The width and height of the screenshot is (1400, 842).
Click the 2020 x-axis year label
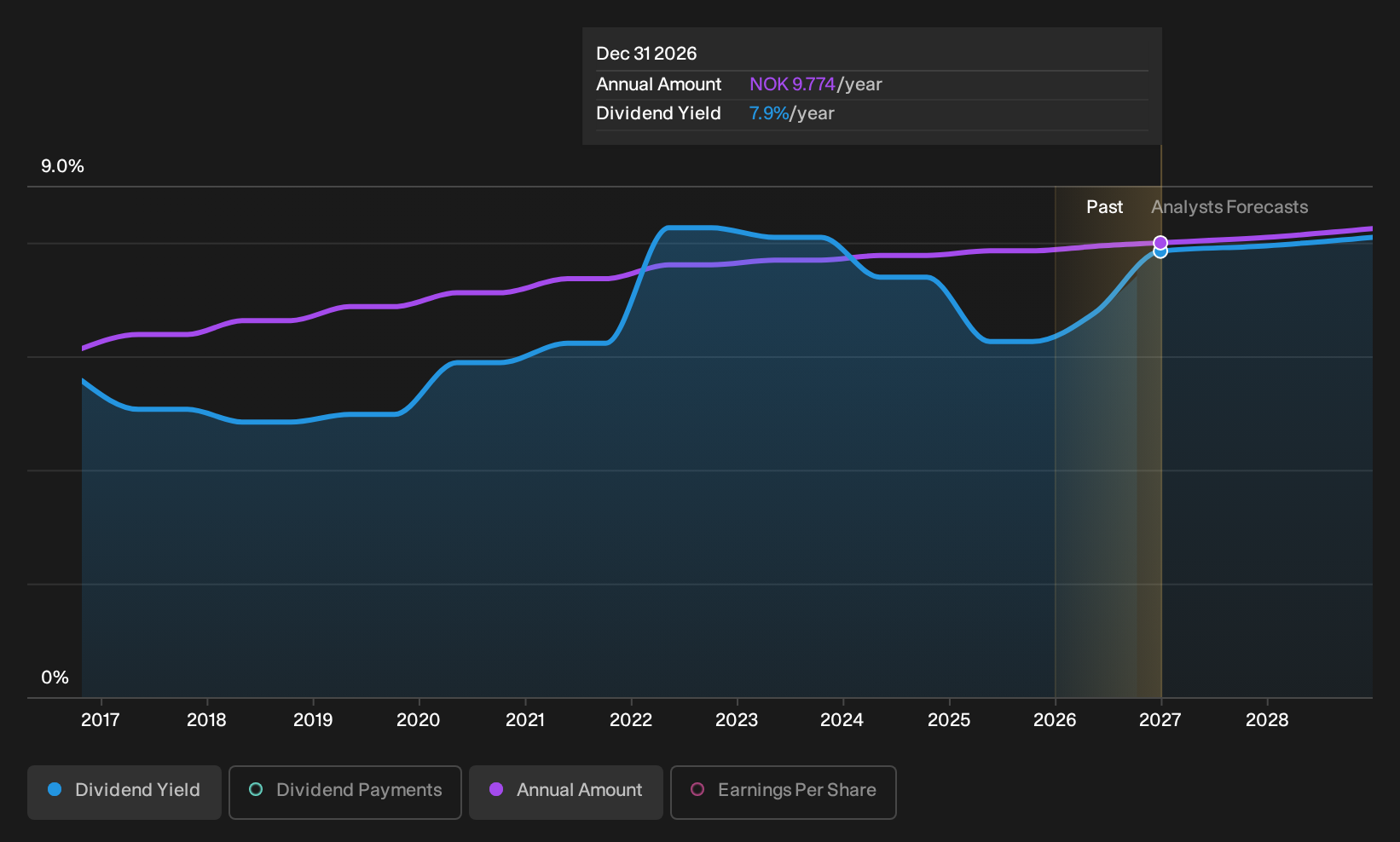pyautogui.click(x=419, y=720)
